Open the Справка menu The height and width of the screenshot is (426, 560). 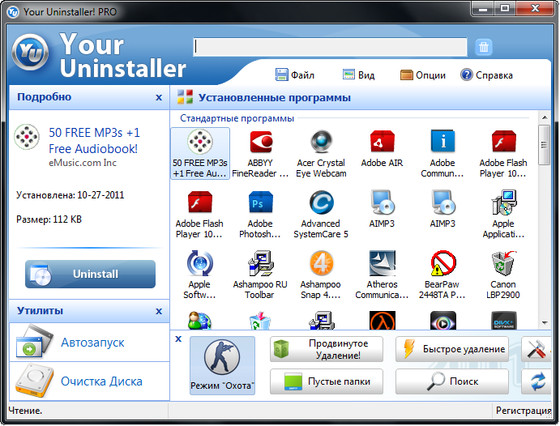point(486,75)
